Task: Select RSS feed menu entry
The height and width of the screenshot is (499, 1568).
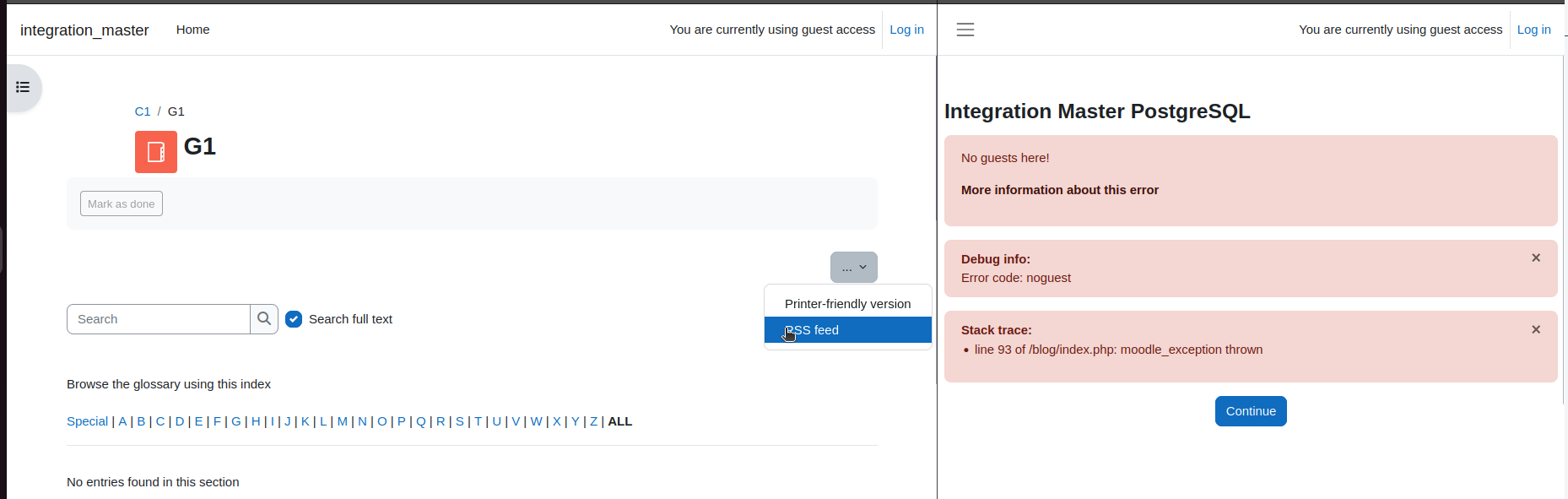Action: coord(847,330)
